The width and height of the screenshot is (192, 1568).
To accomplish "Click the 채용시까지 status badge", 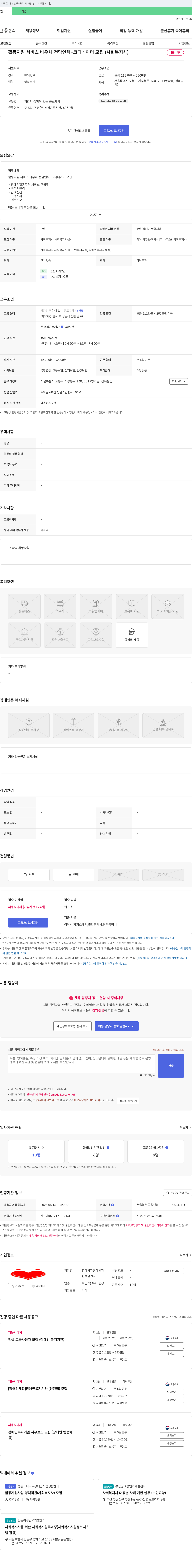I will click(x=175, y=52).
